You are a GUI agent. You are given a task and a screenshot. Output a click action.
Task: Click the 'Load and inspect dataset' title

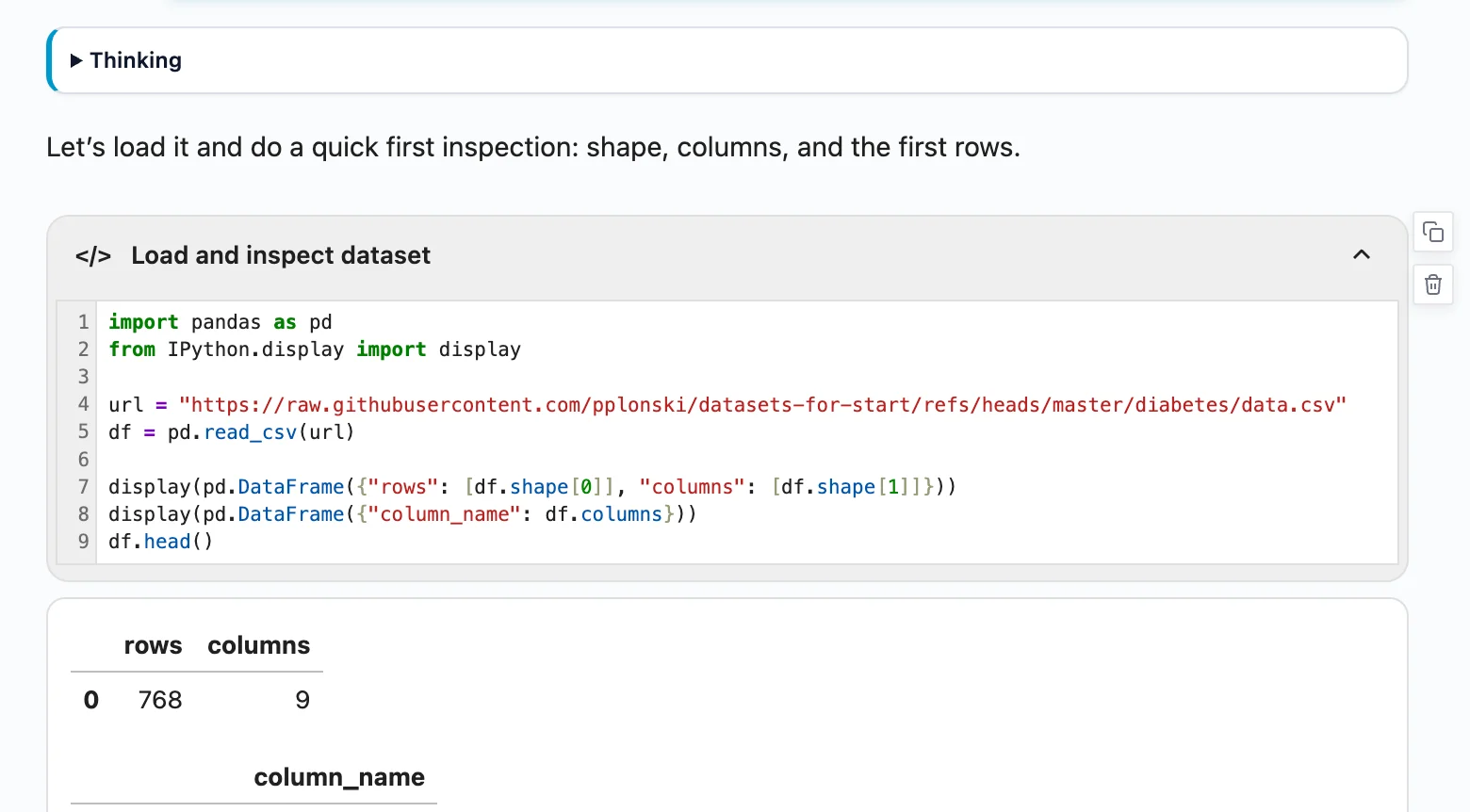coord(281,255)
